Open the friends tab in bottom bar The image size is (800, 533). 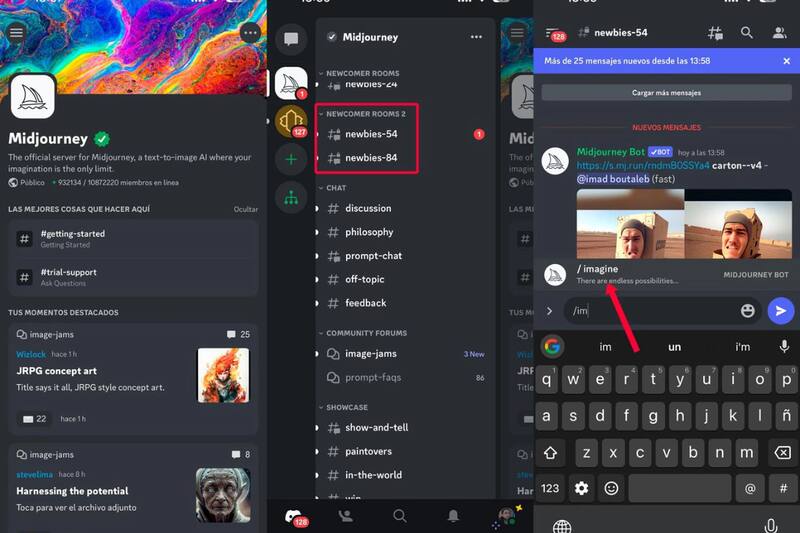[x=346, y=516]
